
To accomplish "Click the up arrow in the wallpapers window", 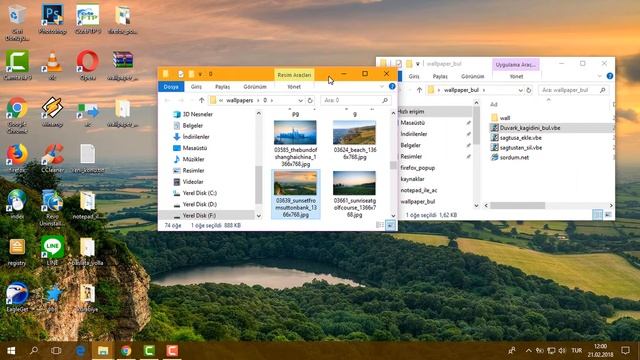I will 202,100.
